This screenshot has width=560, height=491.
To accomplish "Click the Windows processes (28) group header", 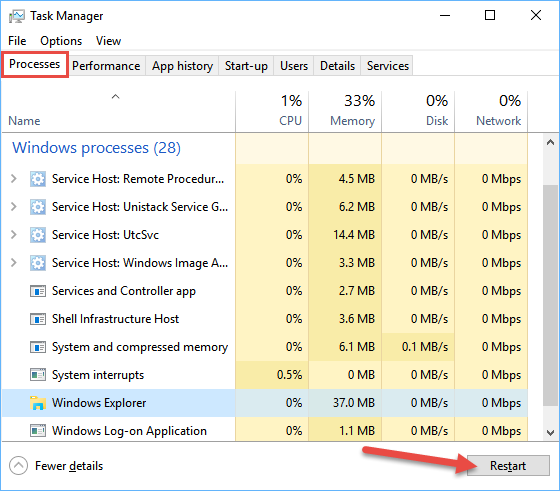I will 96,148.
